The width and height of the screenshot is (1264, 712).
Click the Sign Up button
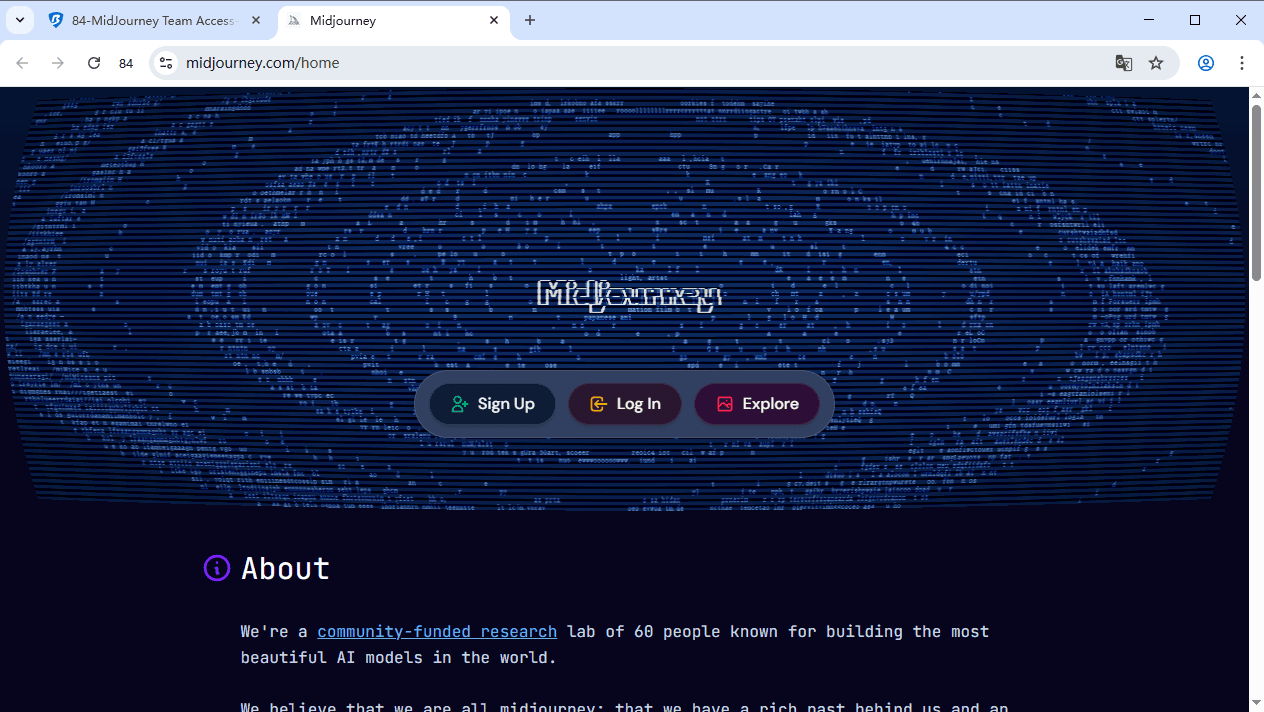point(492,404)
